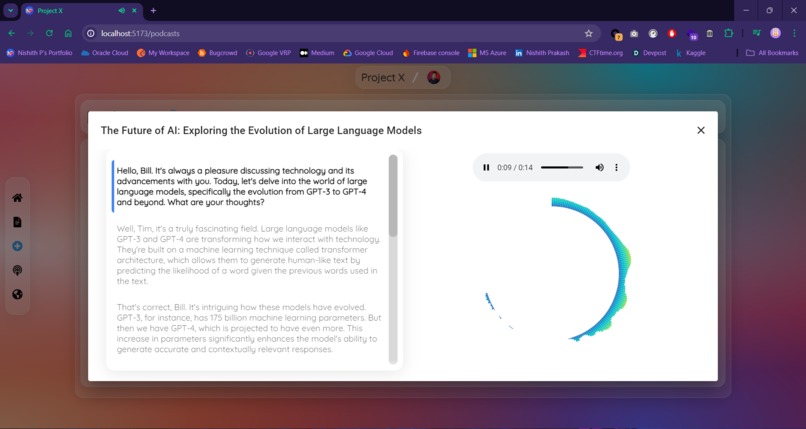The width and height of the screenshot is (806, 429).
Task: Select the 'That's correct, Bill' transcript paragraph
Action: (249, 328)
